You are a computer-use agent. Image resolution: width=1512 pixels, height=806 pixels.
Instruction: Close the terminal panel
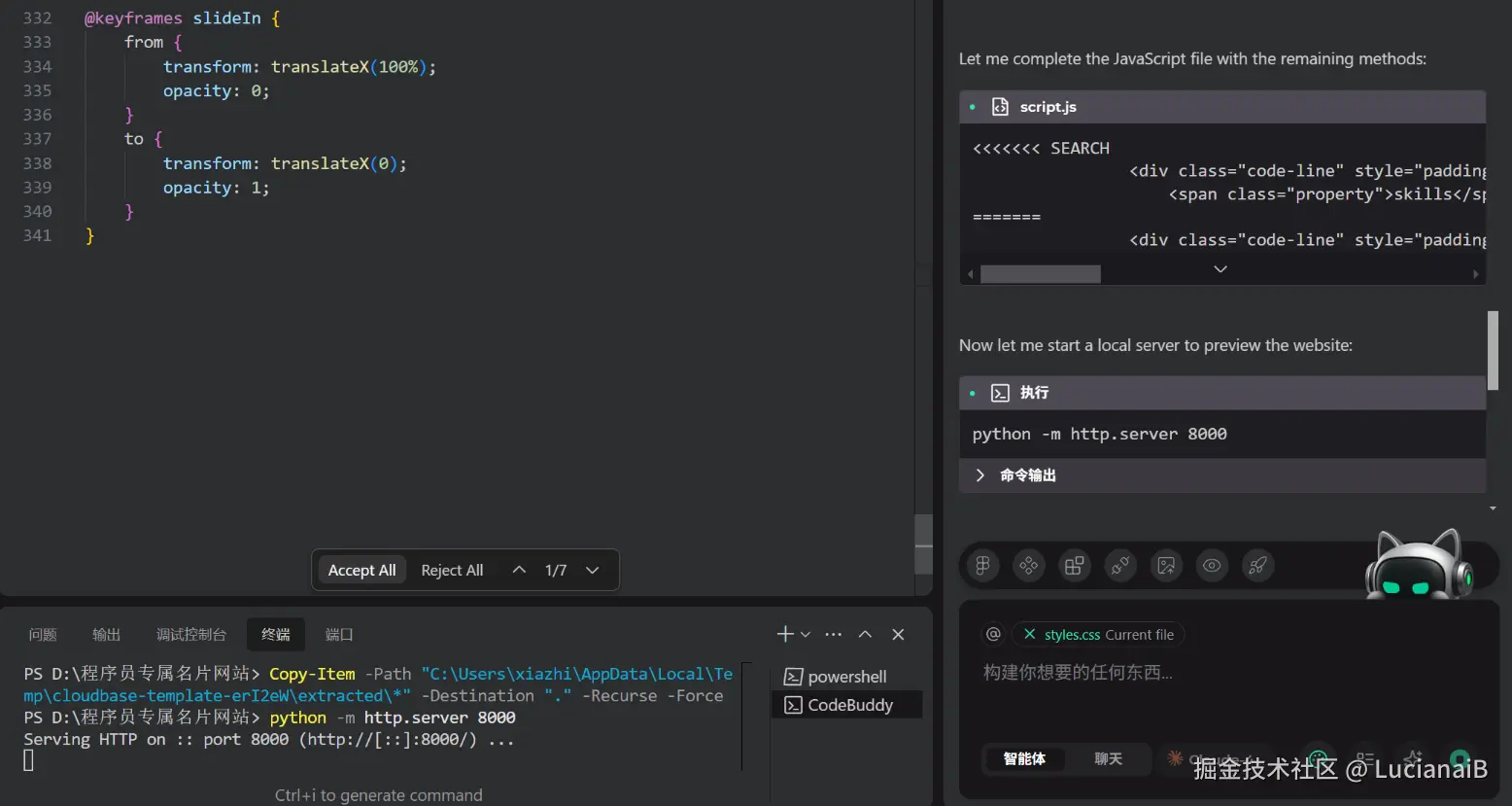(x=898, y=634)
